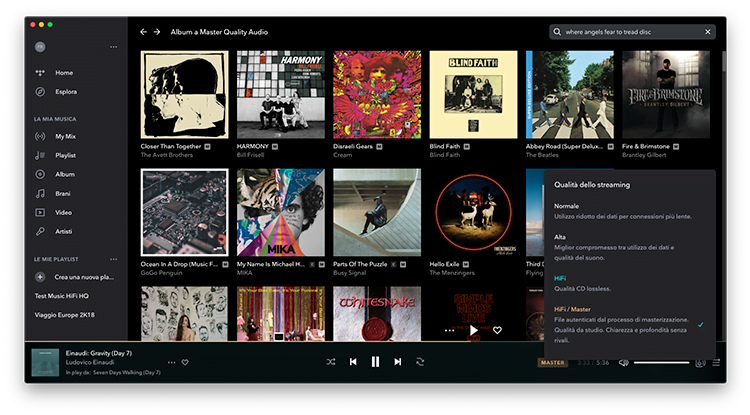Open the MIKA My Name Is Michael album
The height and width of the screenshot is (415, 750).
[x=281, y=212]
